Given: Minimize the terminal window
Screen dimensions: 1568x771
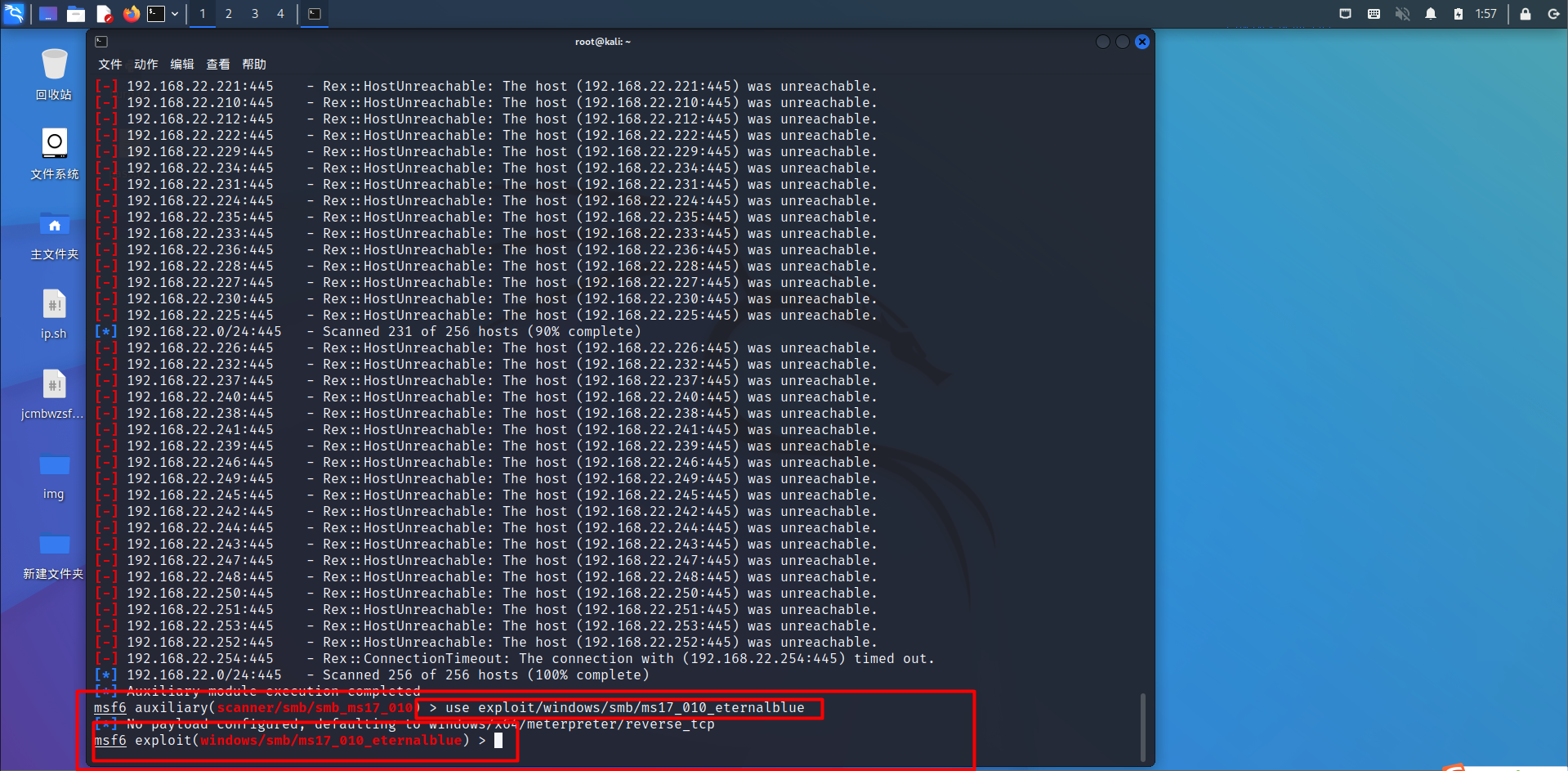Looking at the screenshot, I should [1103, 42].
